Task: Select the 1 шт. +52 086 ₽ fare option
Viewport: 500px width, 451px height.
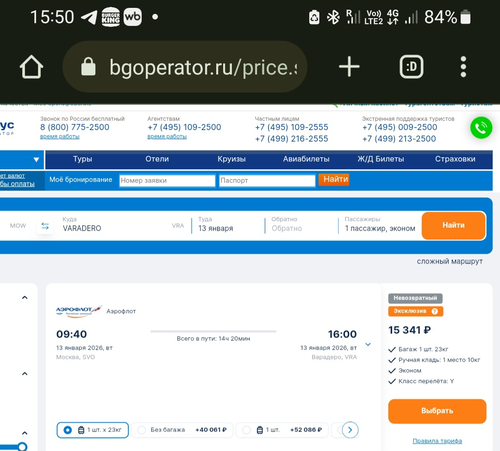Action: 282,430
